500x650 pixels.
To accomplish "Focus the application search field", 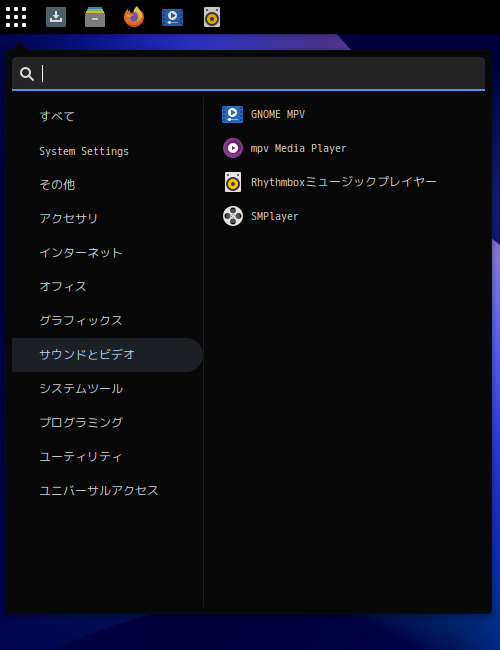I will [248, 74].
